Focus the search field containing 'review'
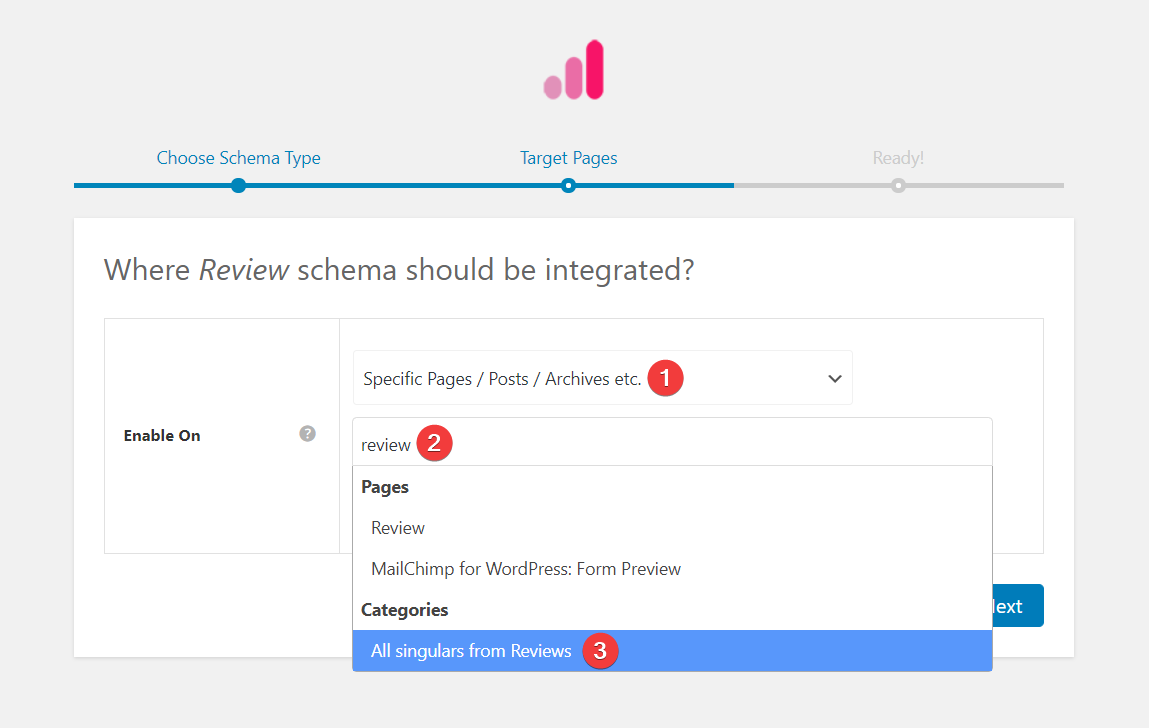 click(672, 443)
